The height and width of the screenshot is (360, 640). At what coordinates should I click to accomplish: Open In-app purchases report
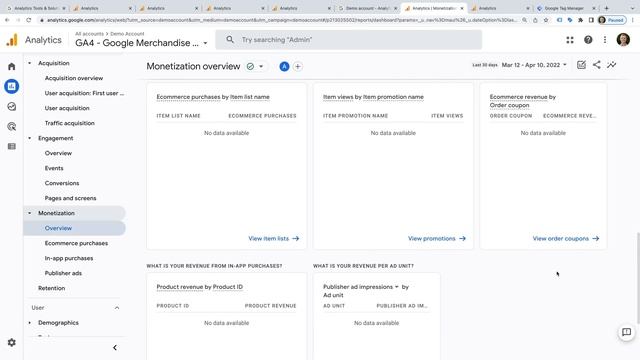pyautogui.click(x=69, y=258)
